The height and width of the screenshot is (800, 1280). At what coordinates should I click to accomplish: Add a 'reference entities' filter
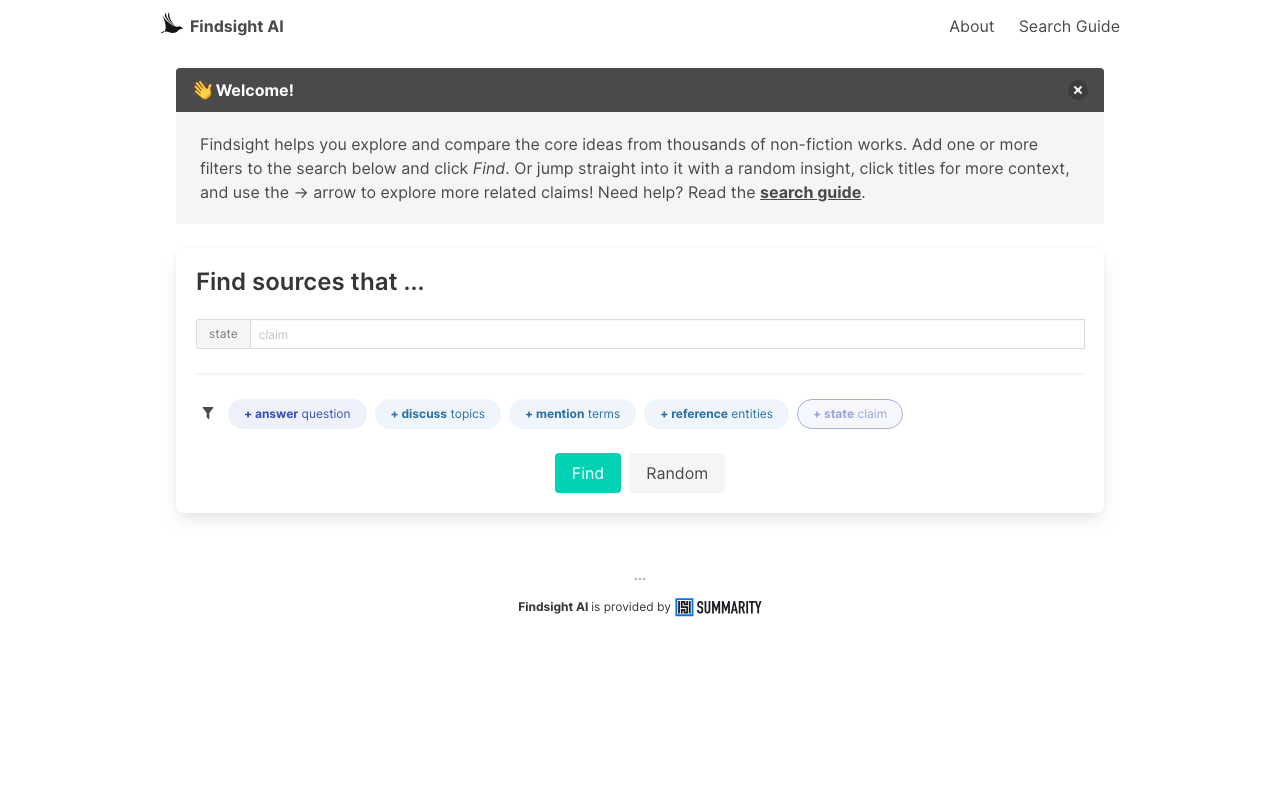(716, 414)
